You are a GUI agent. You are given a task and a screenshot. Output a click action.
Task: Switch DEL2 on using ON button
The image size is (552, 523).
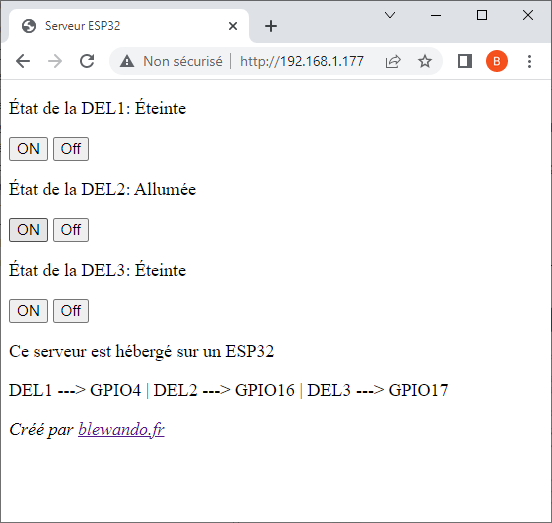[28, 230]
